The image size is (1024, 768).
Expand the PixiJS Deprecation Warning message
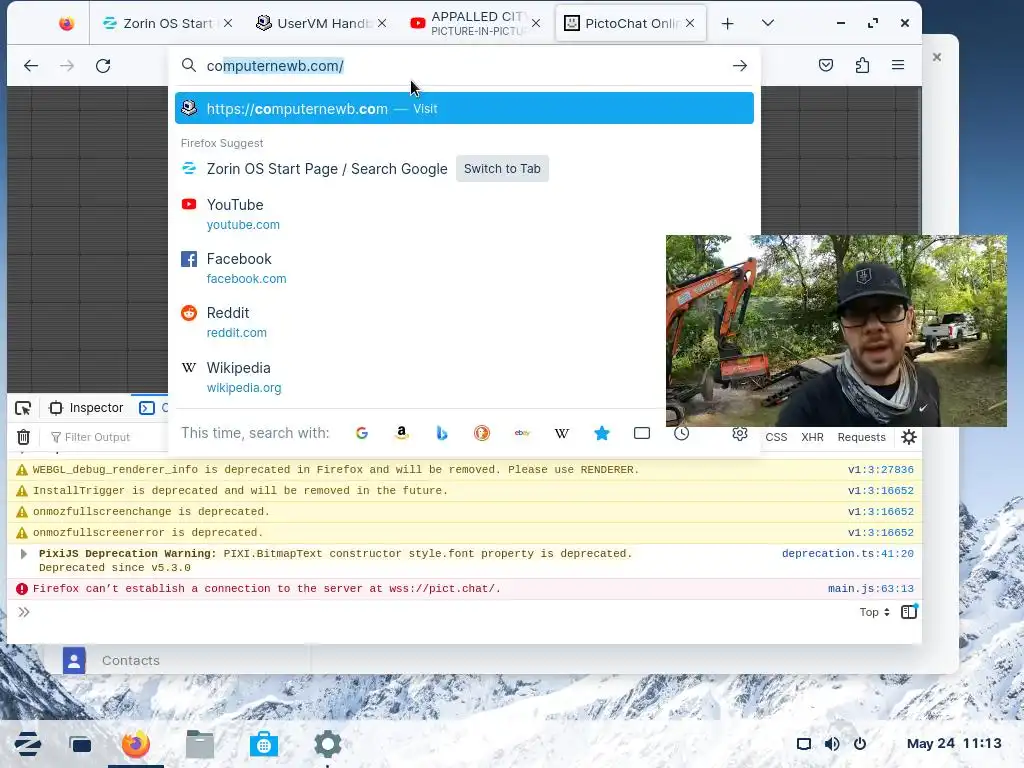[x=24, y=554]
